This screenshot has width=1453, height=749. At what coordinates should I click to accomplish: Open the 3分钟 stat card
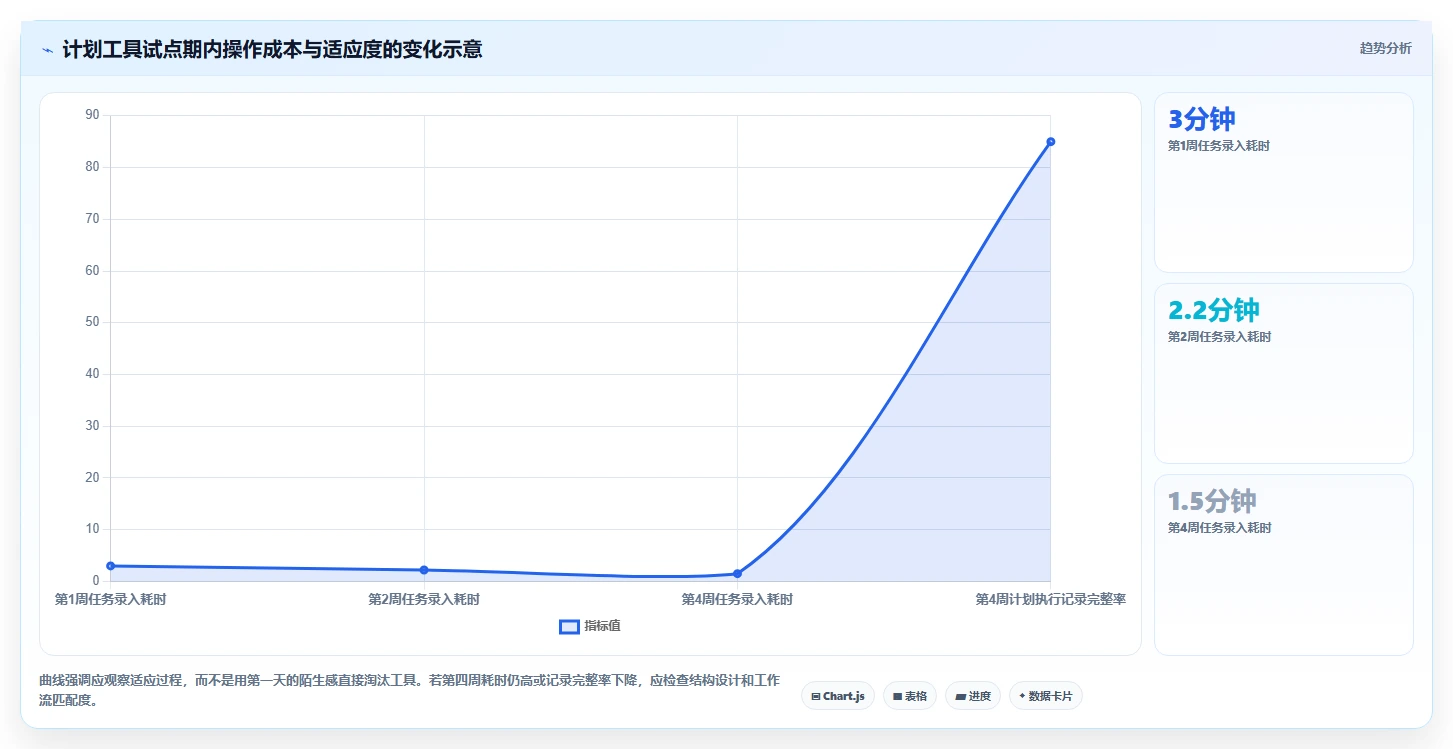(1284, 183)
